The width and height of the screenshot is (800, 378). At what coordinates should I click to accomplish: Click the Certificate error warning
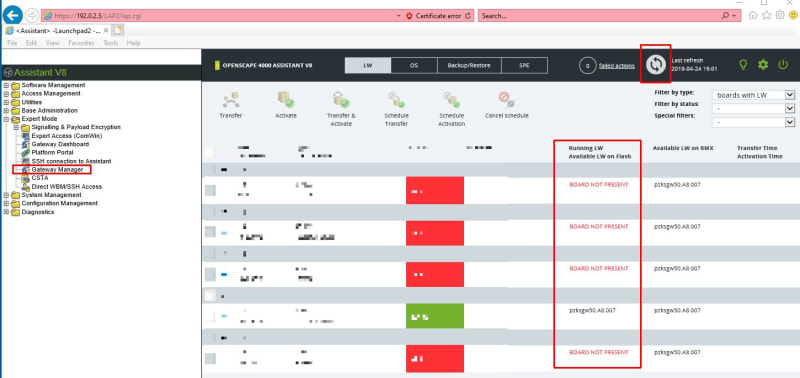433,16
